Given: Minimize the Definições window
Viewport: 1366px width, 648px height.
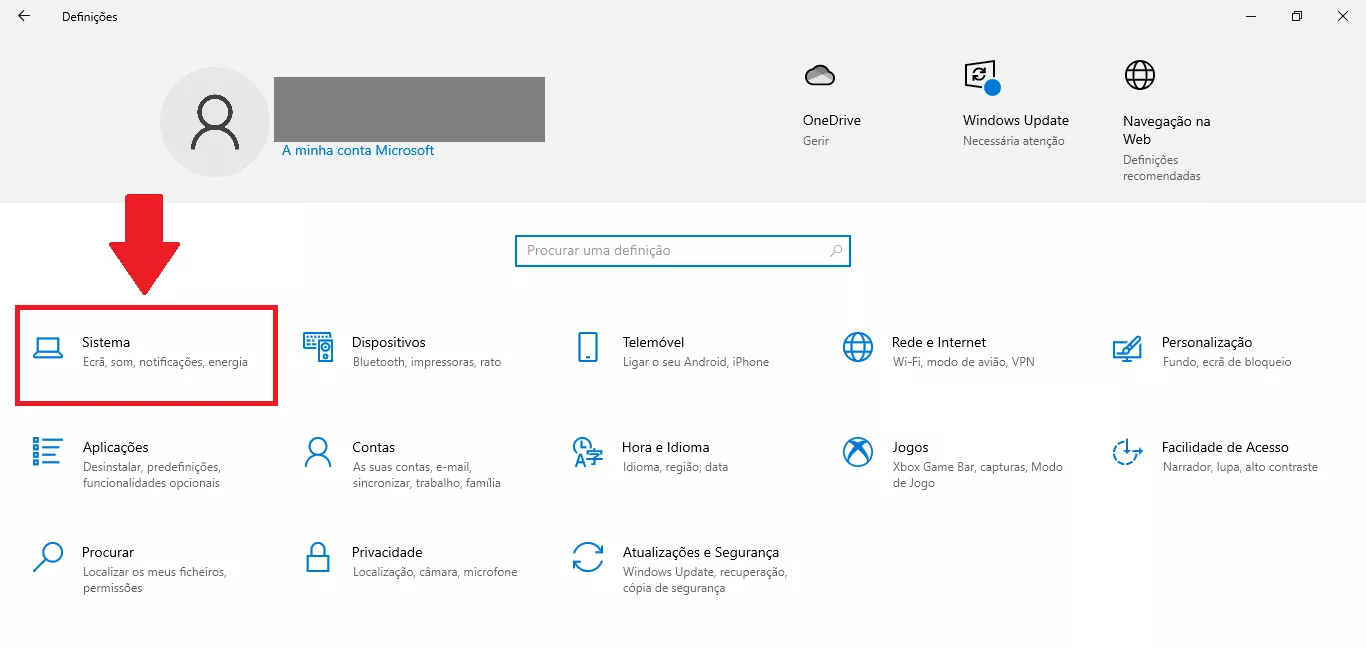Looking at the screenshot, I should [1251, 16].
